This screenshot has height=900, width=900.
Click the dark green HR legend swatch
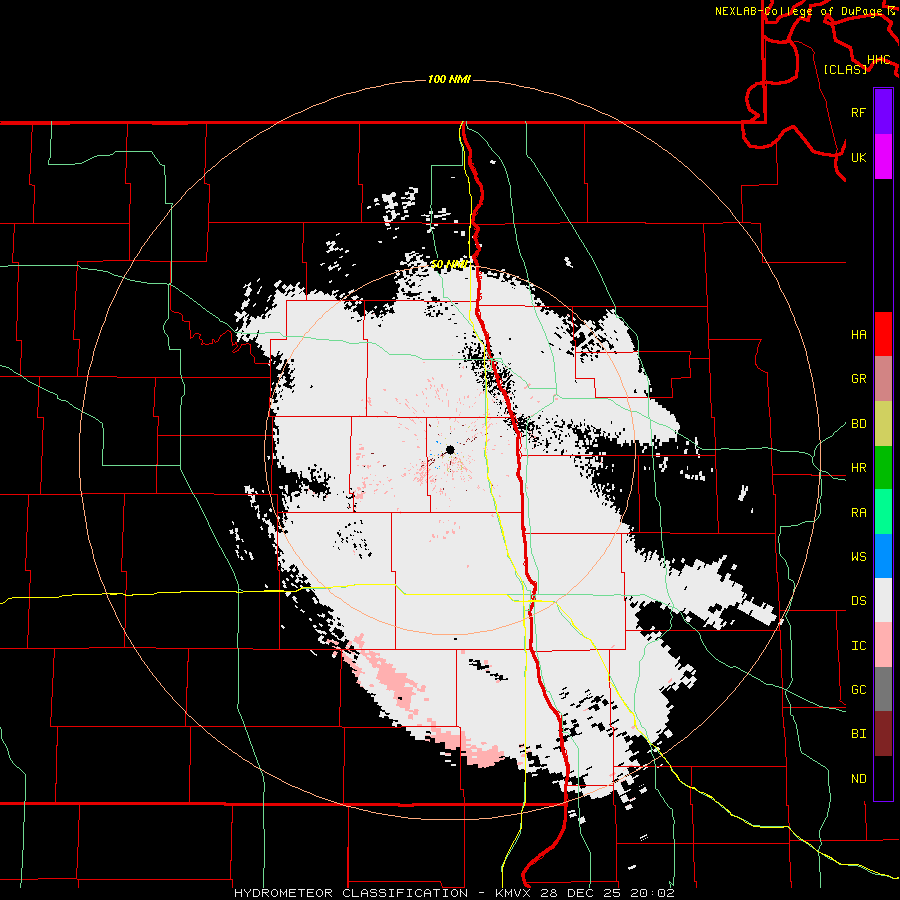pyautogui.click(x=883, y=468)
